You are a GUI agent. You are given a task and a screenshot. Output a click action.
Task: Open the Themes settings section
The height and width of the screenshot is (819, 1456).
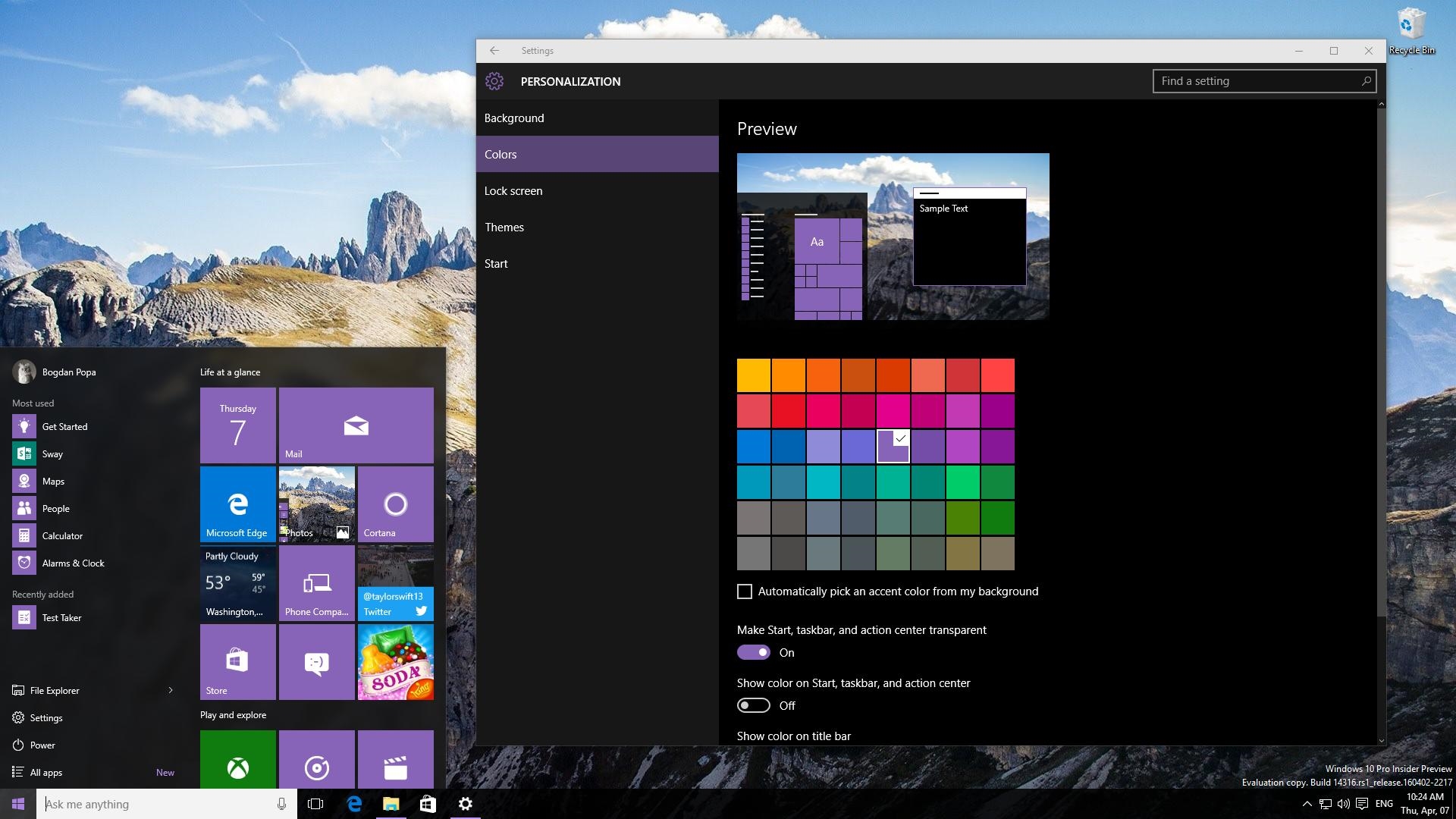504,227
